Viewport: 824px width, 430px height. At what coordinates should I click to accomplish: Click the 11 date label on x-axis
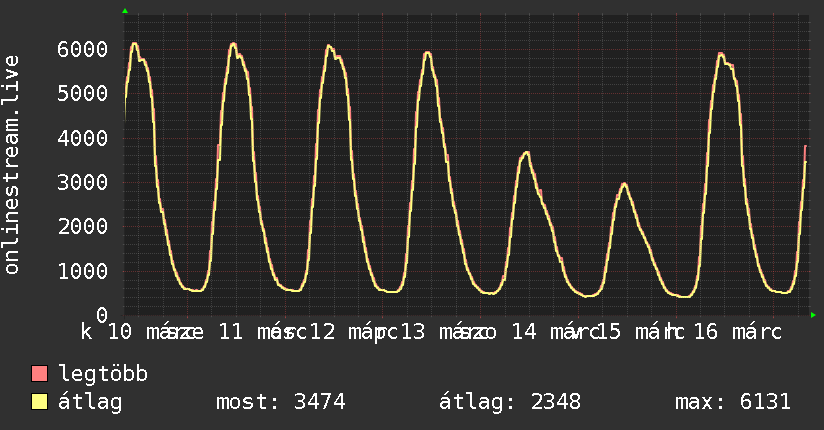tap(231, 332)
